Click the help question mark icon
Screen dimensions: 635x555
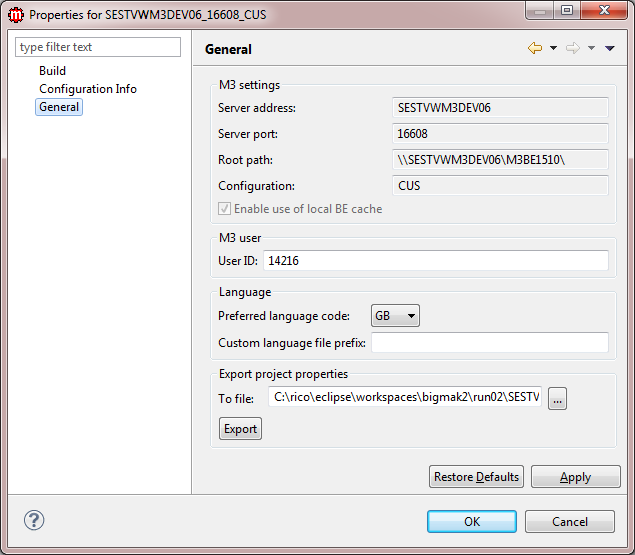pos(34,520)
